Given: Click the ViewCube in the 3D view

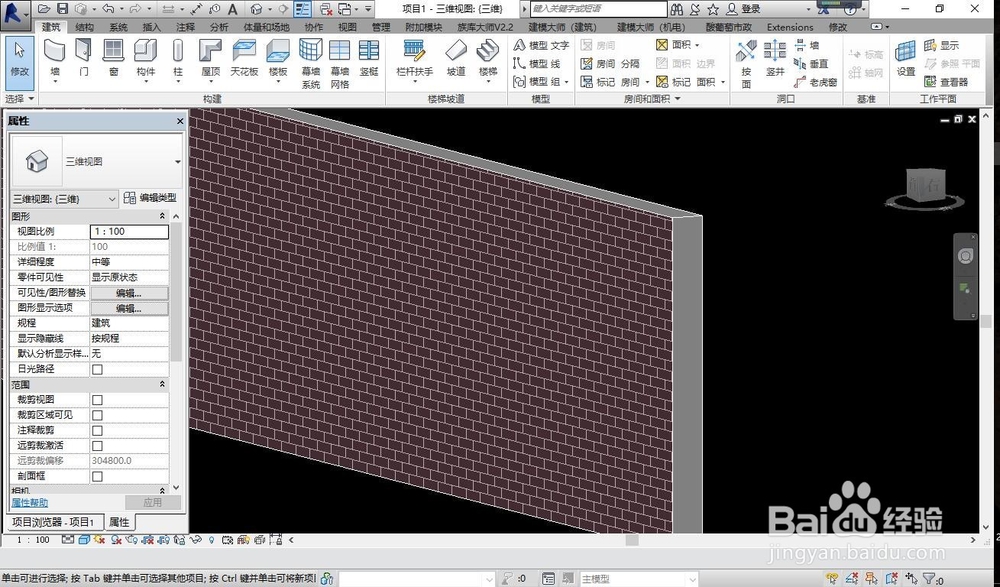Looking at the screenshot, I should click(x=925, y=187).
